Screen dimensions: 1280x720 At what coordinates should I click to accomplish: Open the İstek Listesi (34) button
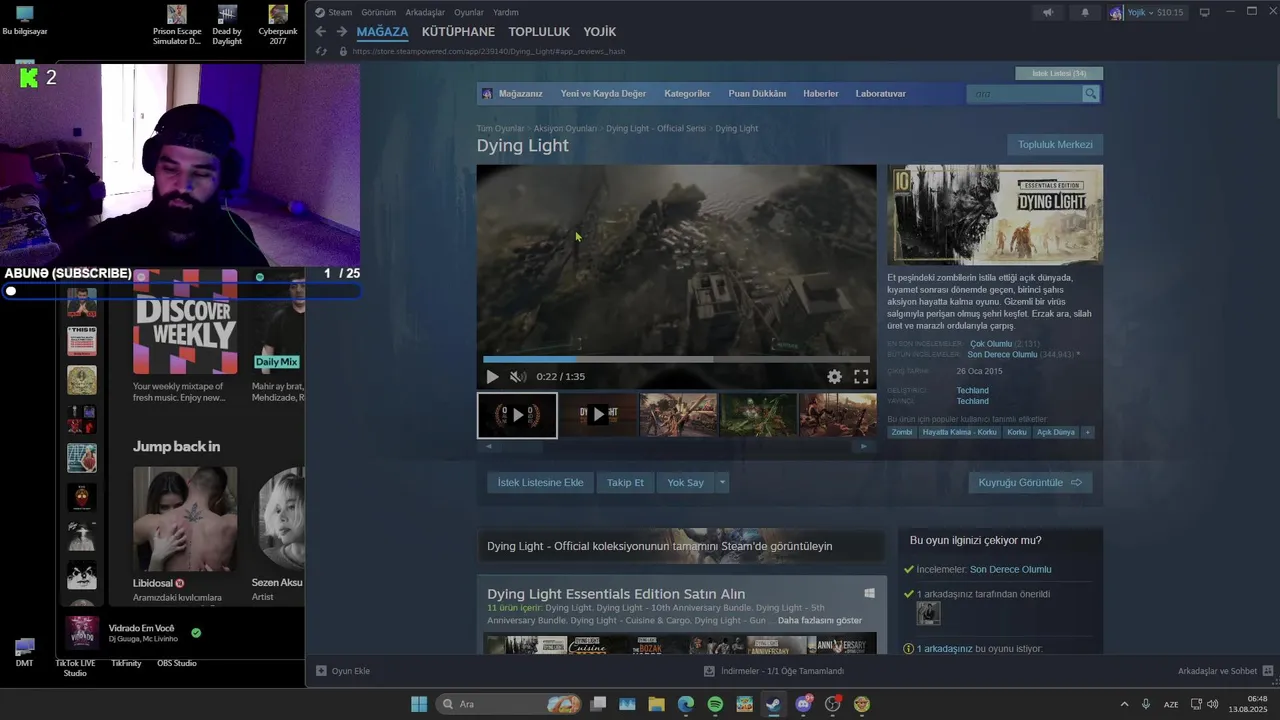coord(1059,73)
